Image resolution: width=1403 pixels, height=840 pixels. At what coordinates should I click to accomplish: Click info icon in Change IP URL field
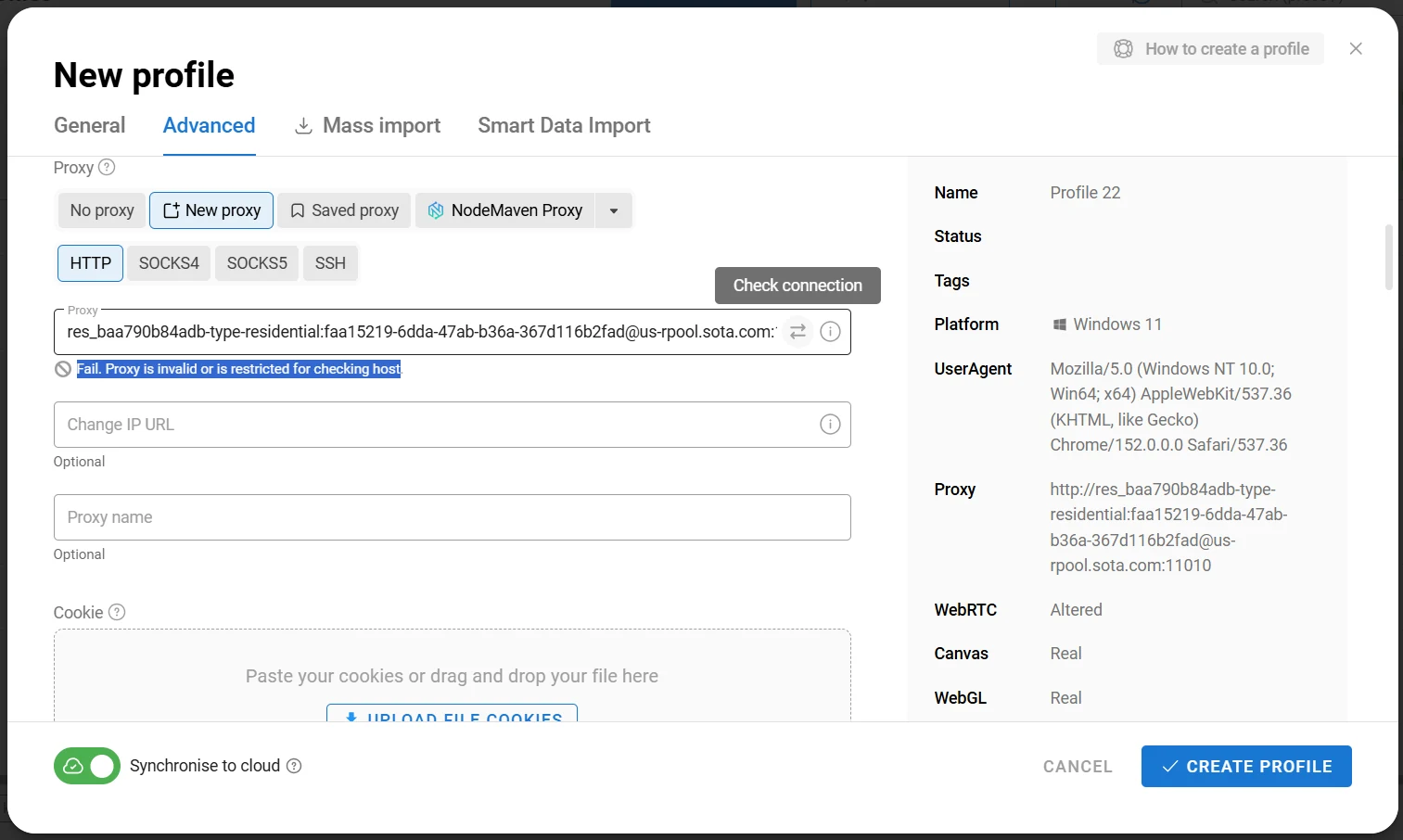830,424
